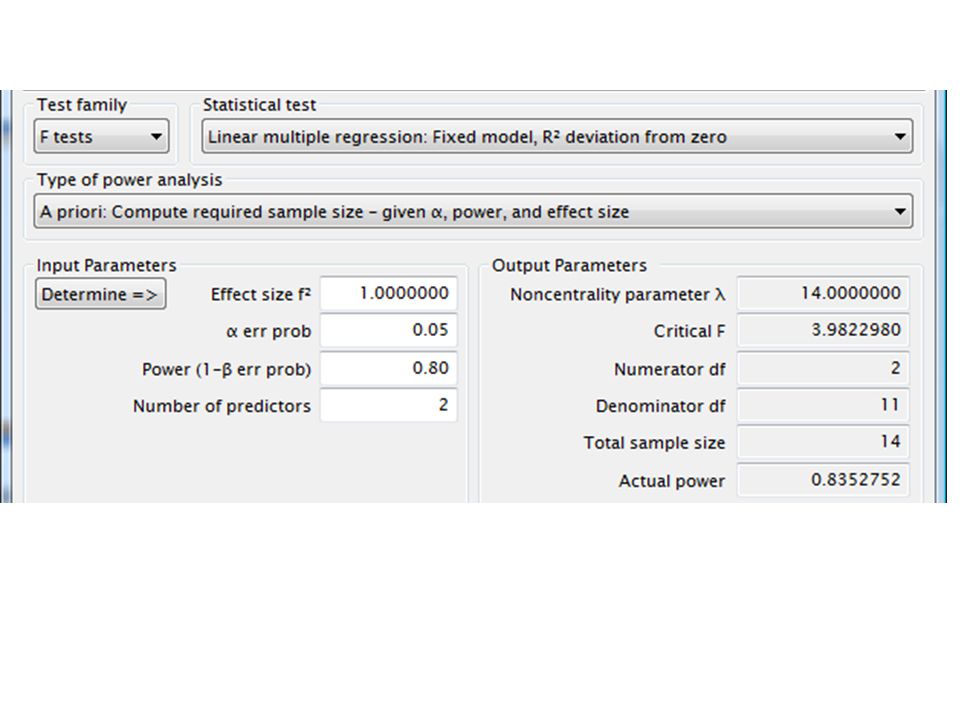Click the Type of power analysis label
960x720 pixels.
(129, 180)
